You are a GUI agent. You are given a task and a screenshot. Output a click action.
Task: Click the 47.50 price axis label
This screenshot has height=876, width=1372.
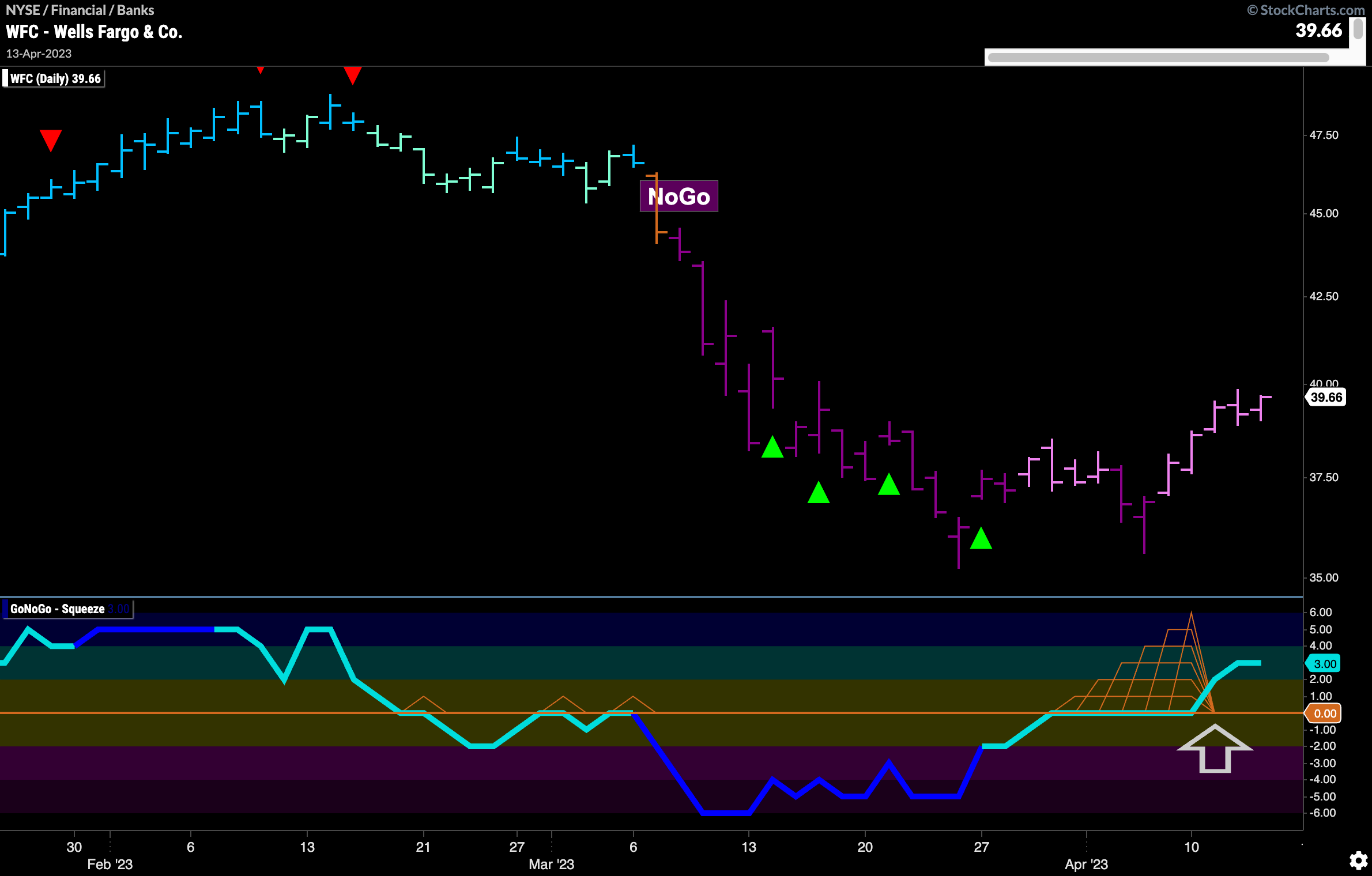pyautogui.click(x=1324, y=135)
